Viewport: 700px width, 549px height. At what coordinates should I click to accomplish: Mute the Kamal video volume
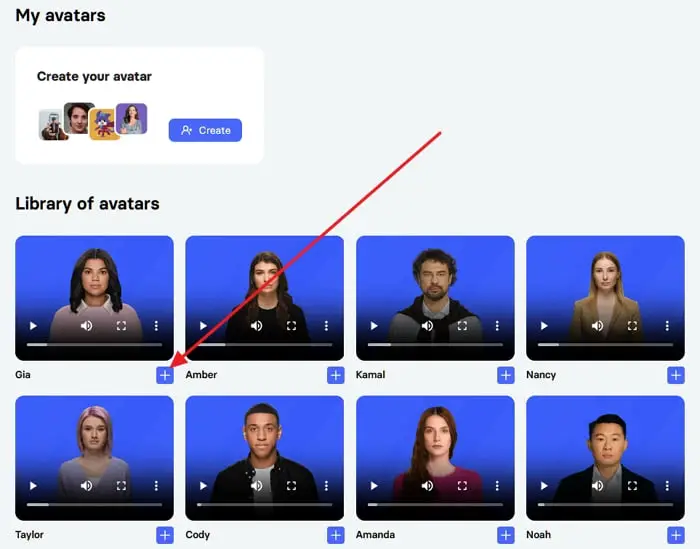tap(427, 326)
